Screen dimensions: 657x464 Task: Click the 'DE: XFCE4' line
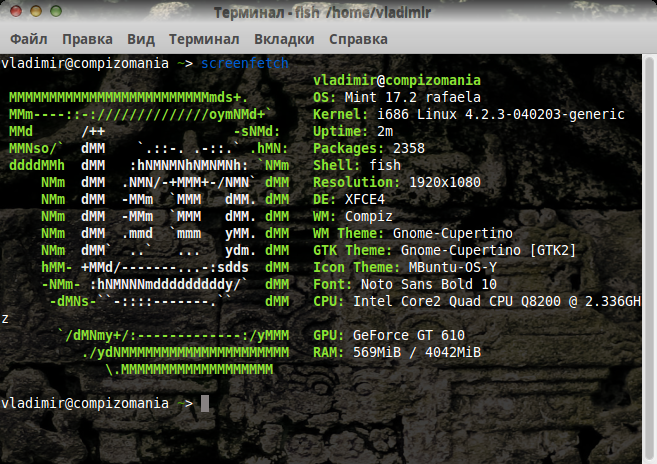(x=349, y=200)
